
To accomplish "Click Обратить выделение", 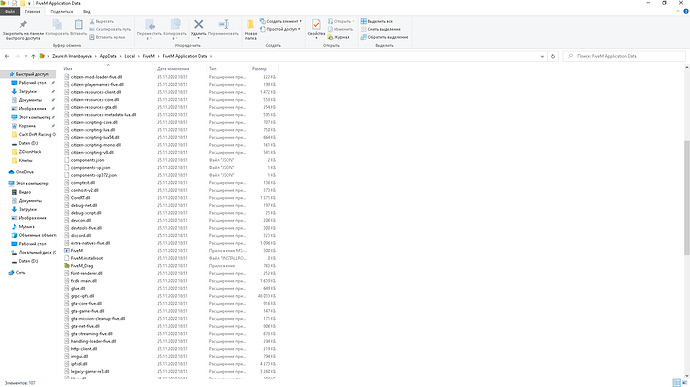I will pos(385,37).
